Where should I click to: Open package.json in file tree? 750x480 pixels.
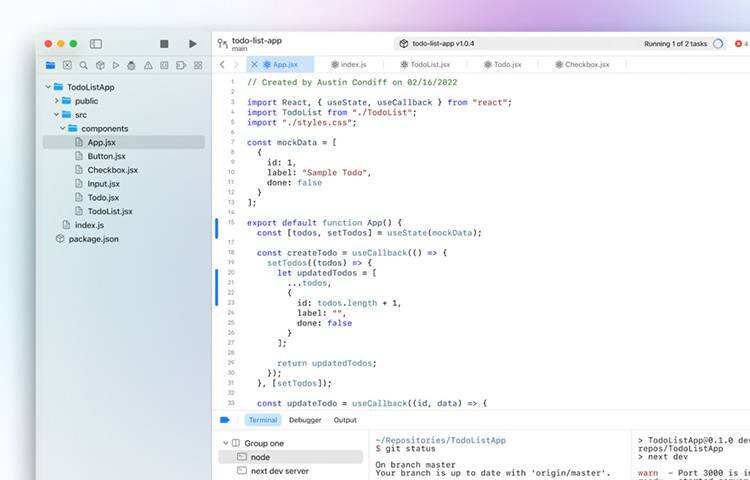(x=93, y=239)
